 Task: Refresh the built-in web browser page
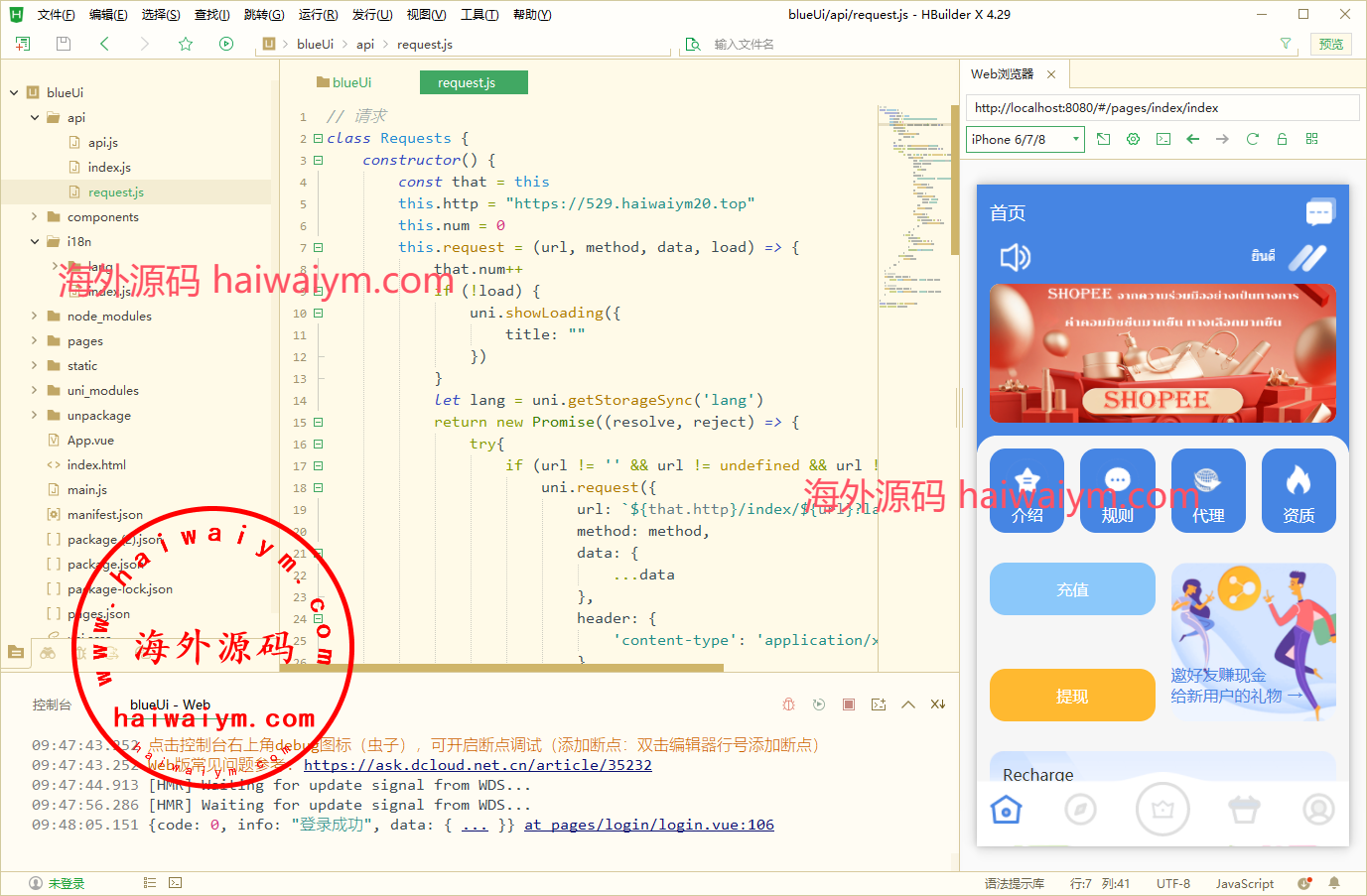(1252, 139)
